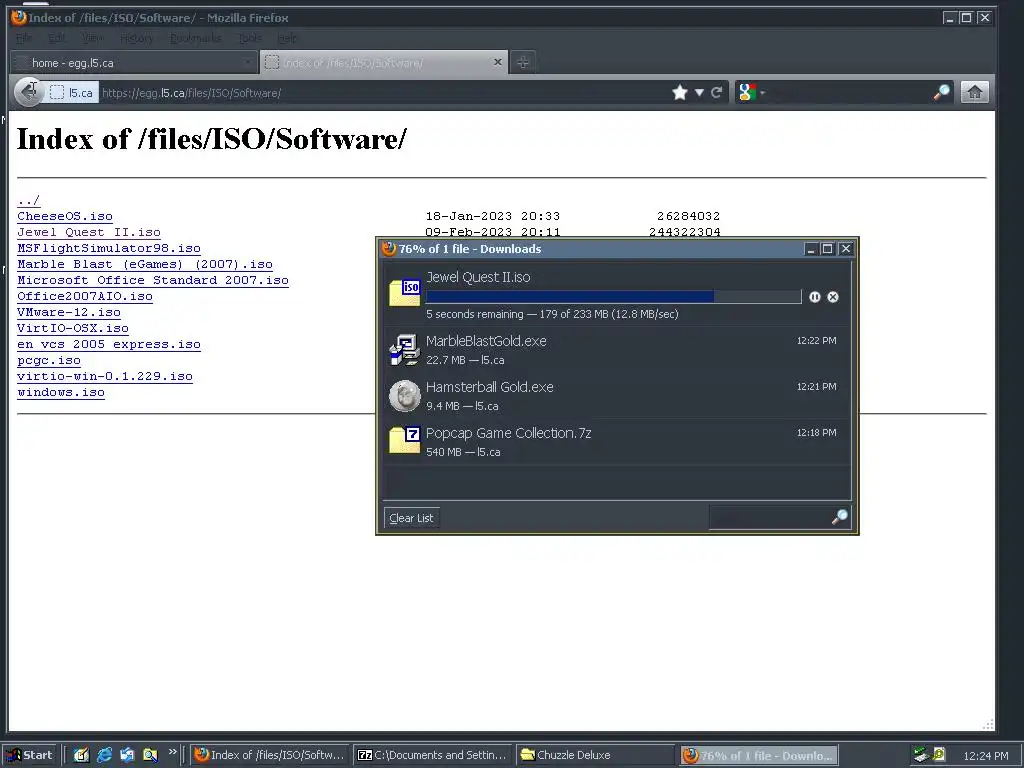Click en_vcs_2005_express.iso link

click(109, 344)
